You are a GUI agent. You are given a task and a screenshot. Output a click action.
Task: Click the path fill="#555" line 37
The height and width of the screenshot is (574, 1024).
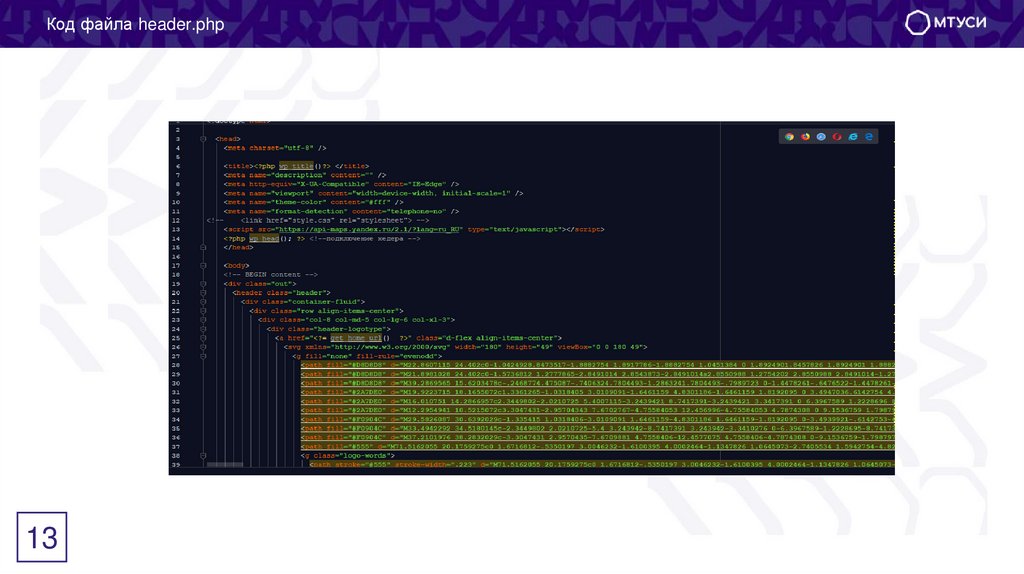[x=598, y=447]
